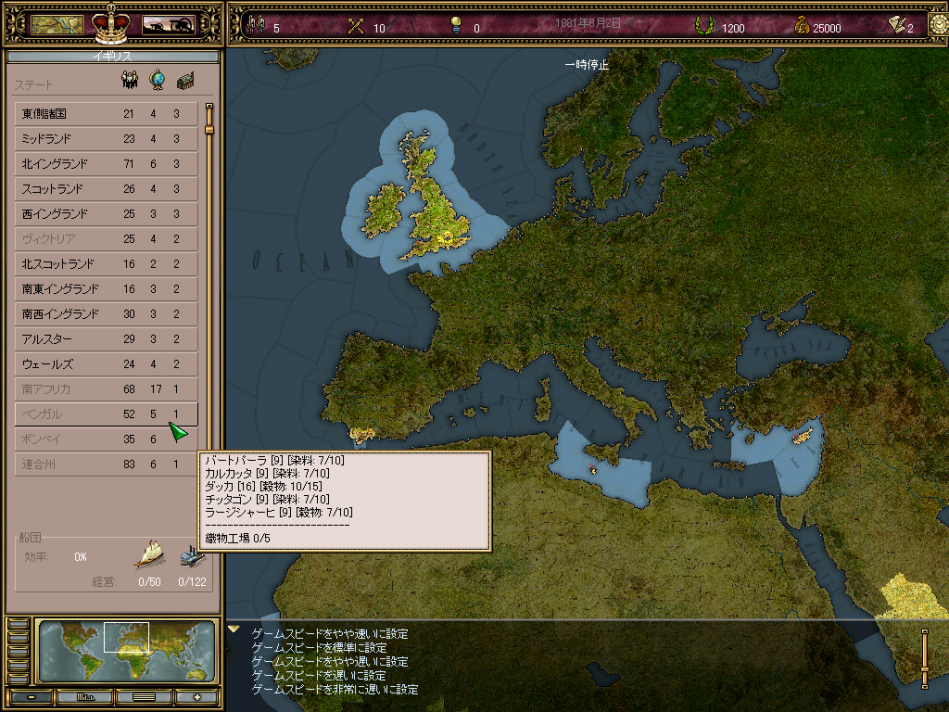Sort states by the globe icon column
949x712 pixels.
click(157, 80)
